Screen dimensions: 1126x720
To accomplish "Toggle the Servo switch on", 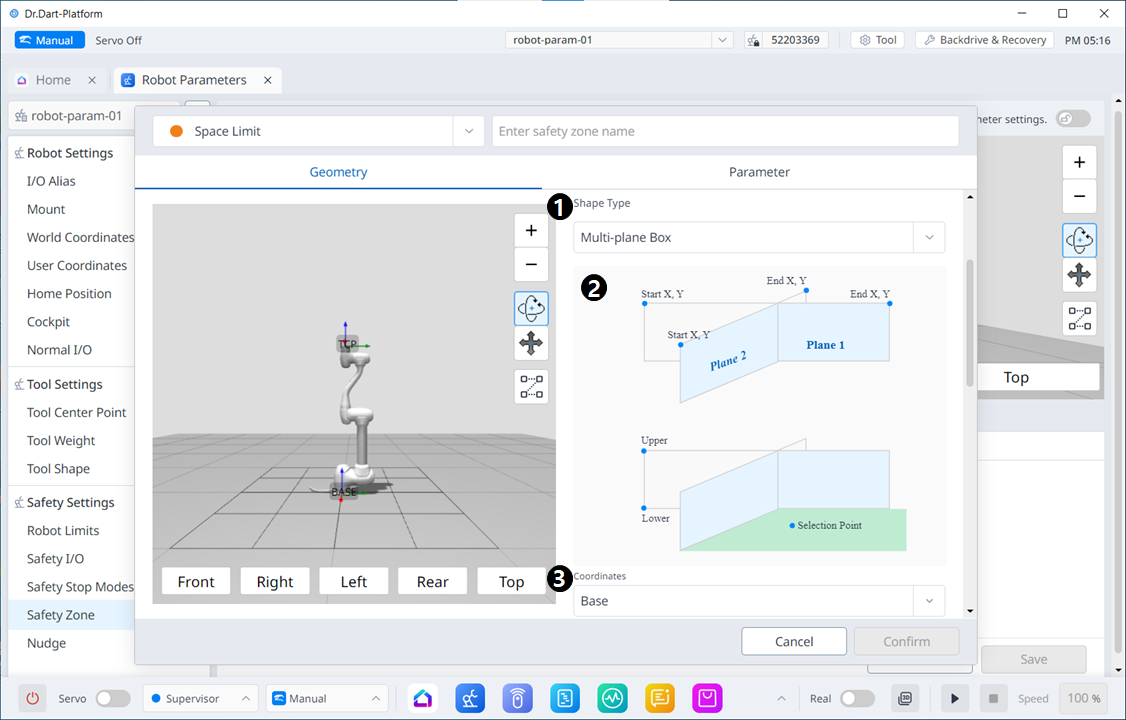I will pyautogui.click(x=112, y=698).
